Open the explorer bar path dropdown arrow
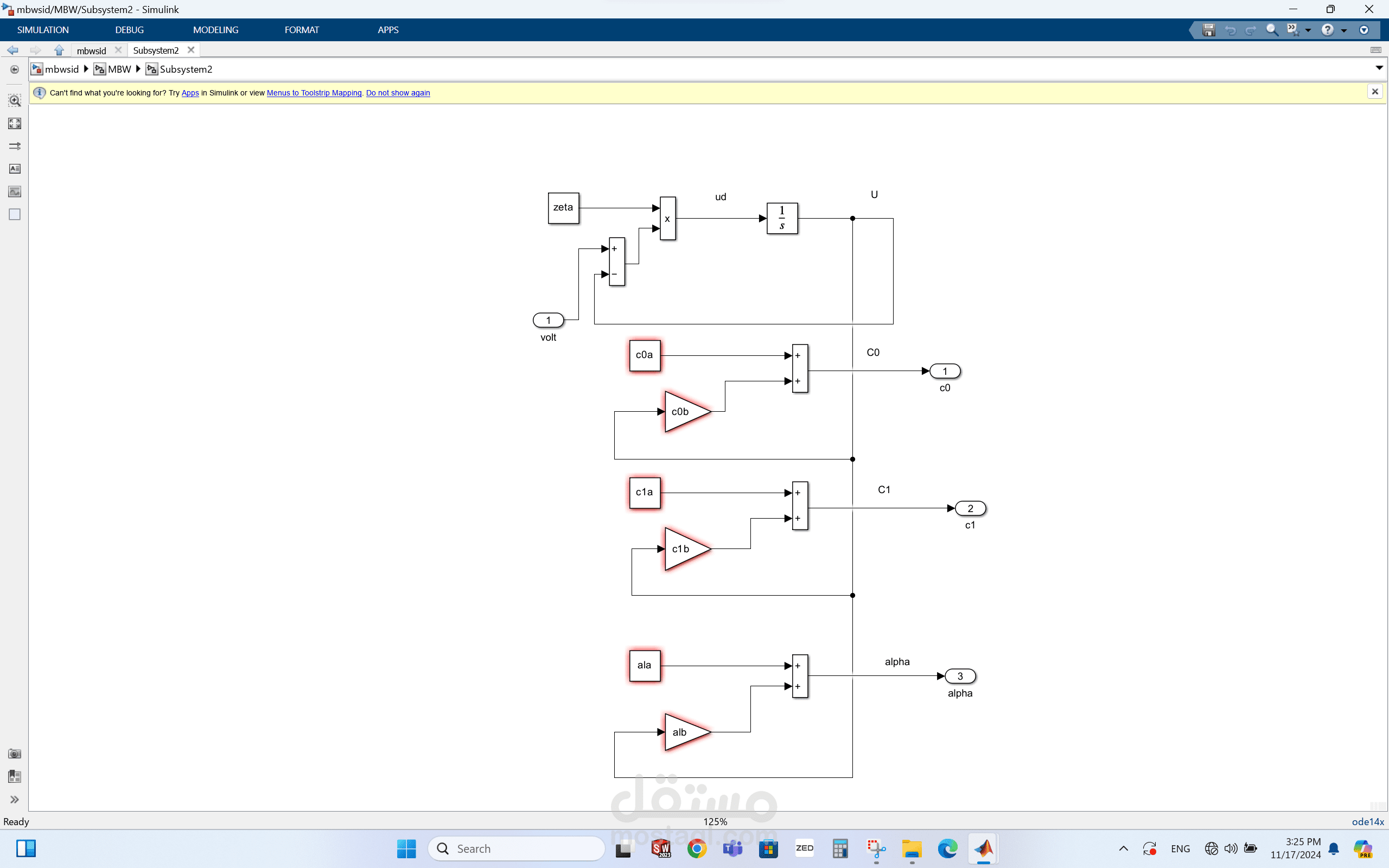The width and height of the screenshot is (1389, 868). point(1379,68)
